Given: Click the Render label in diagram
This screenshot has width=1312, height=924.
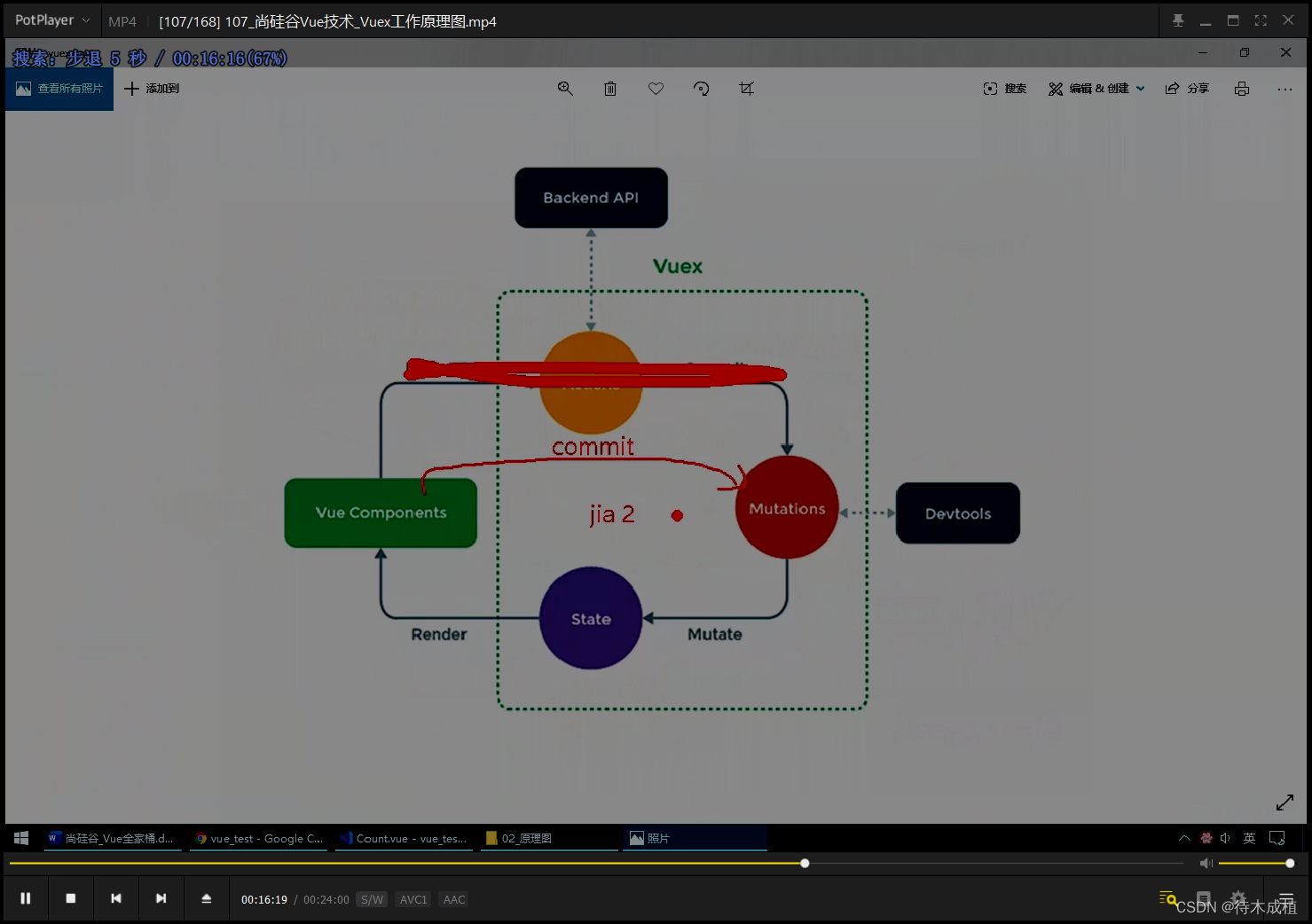Looking at the screenshot, I should click(439, 634).
